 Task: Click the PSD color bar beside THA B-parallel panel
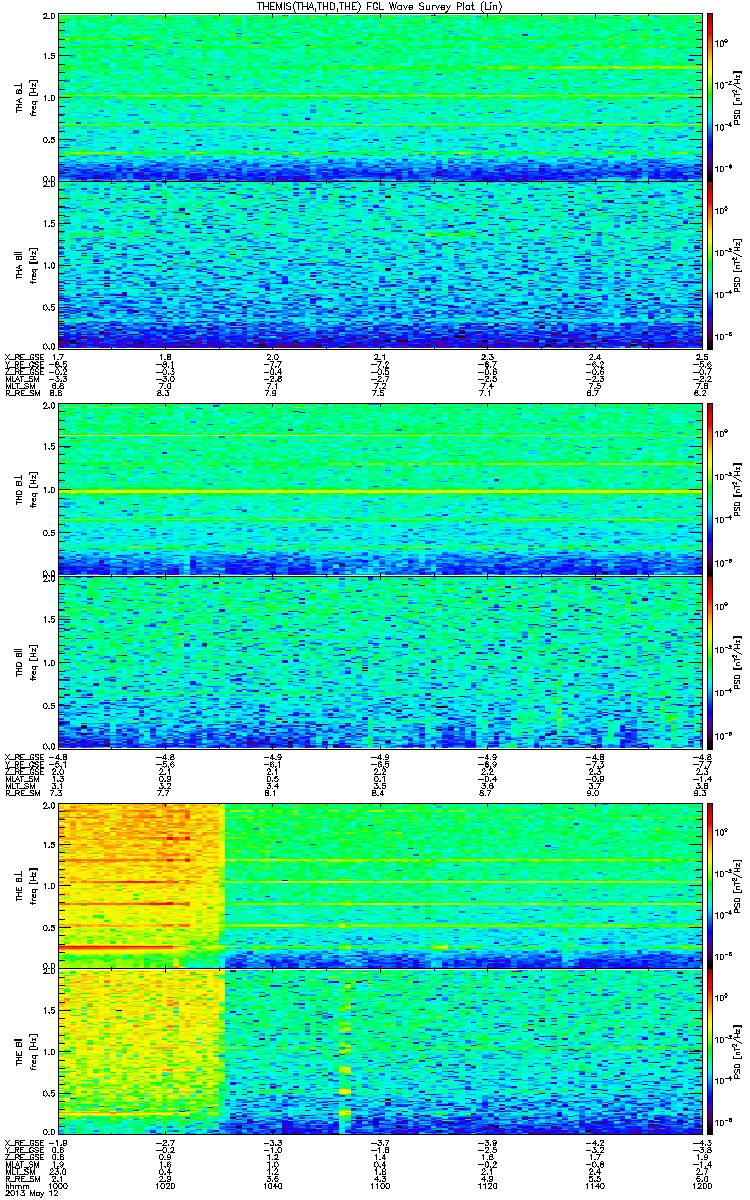tap(710, 265)
